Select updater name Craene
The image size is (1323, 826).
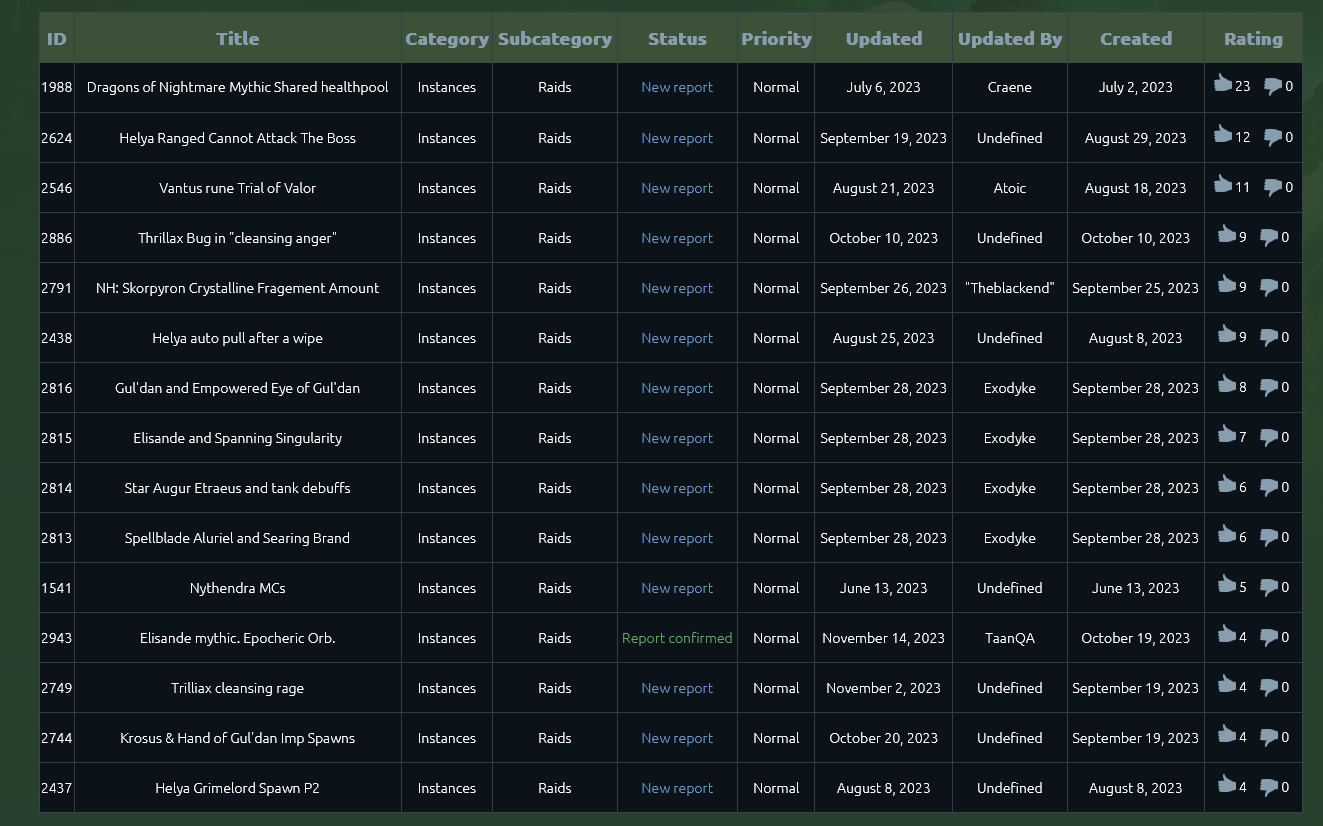[x=1010, y=87]
